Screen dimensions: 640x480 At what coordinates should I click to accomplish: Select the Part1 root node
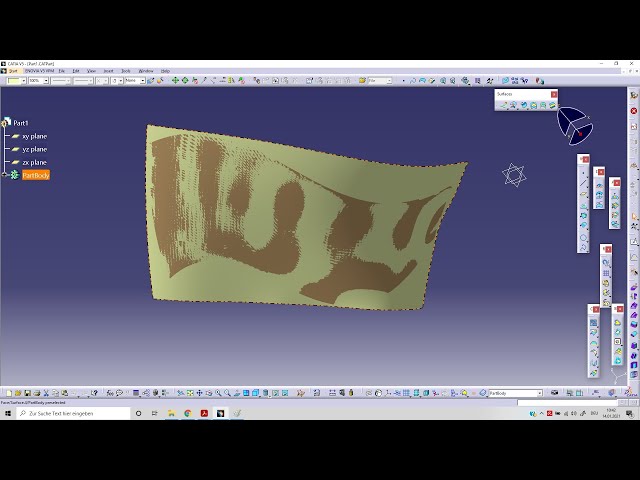(21, 123)
